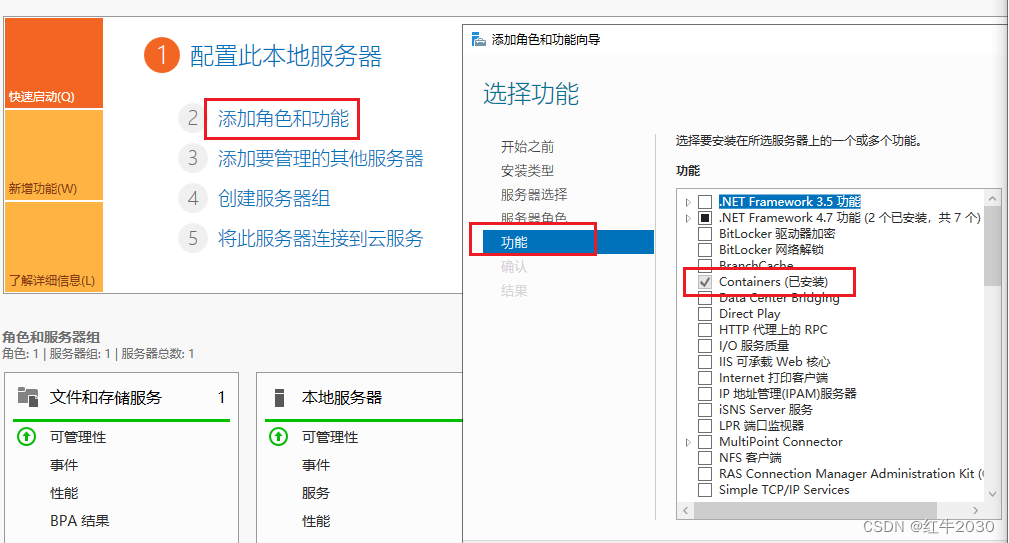The width and height of the screenshot is (1009, 543).
Task: Click the Local Server tile icon
Action: coord(279,397)
